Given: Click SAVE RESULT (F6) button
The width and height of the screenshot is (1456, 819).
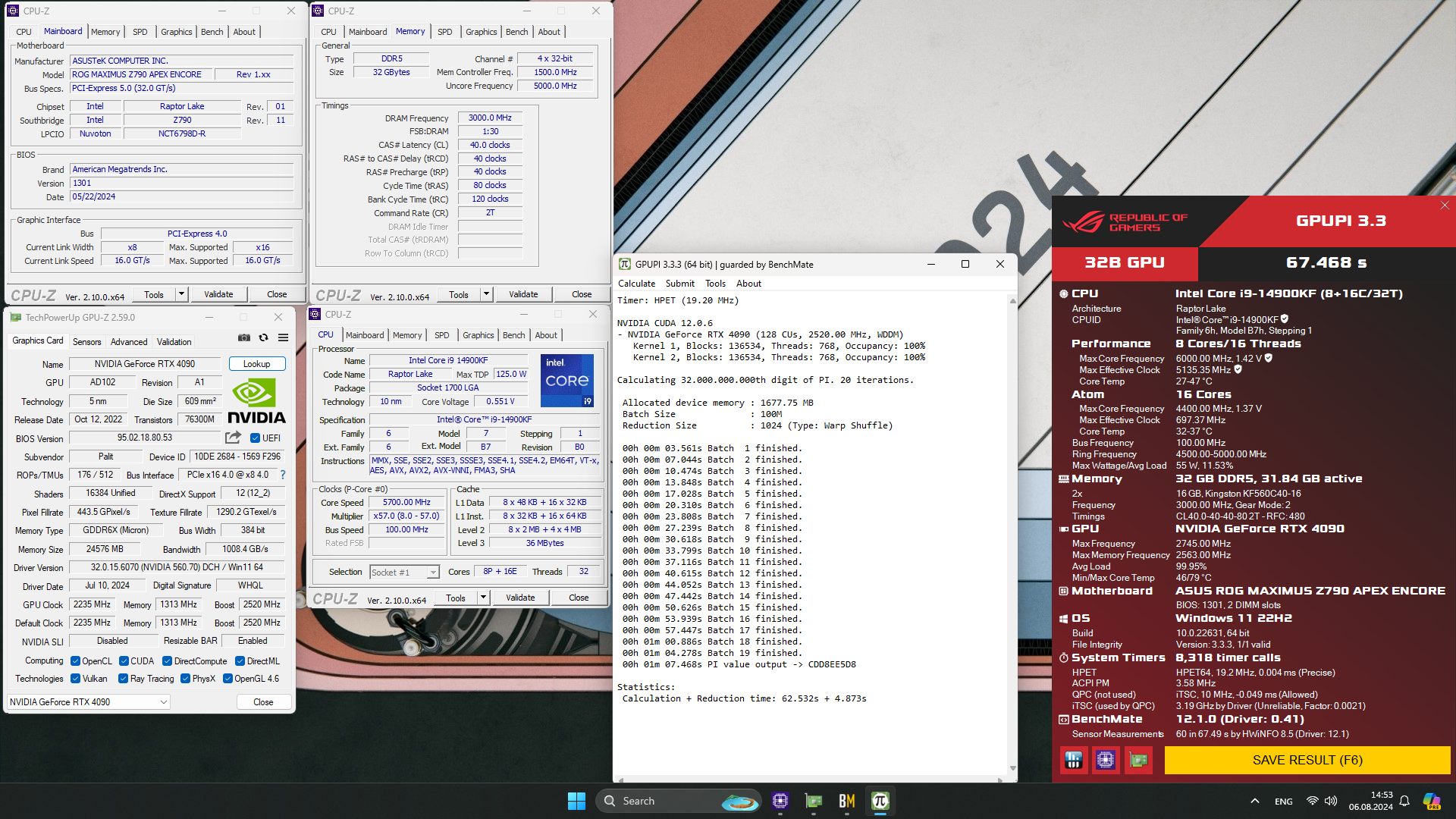Looking at the screenshot, I should click(1307, 760).
